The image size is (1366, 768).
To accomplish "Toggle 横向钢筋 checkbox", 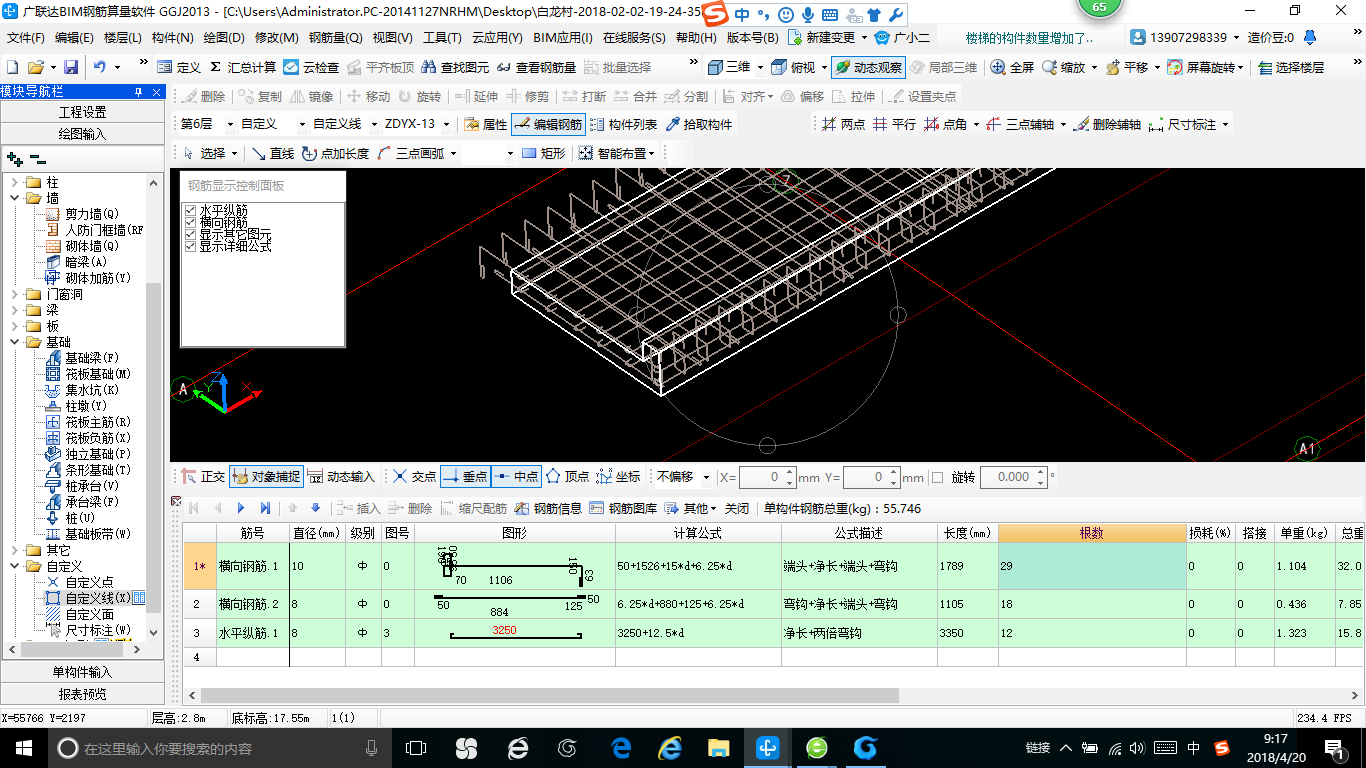I will click(190, 222).
